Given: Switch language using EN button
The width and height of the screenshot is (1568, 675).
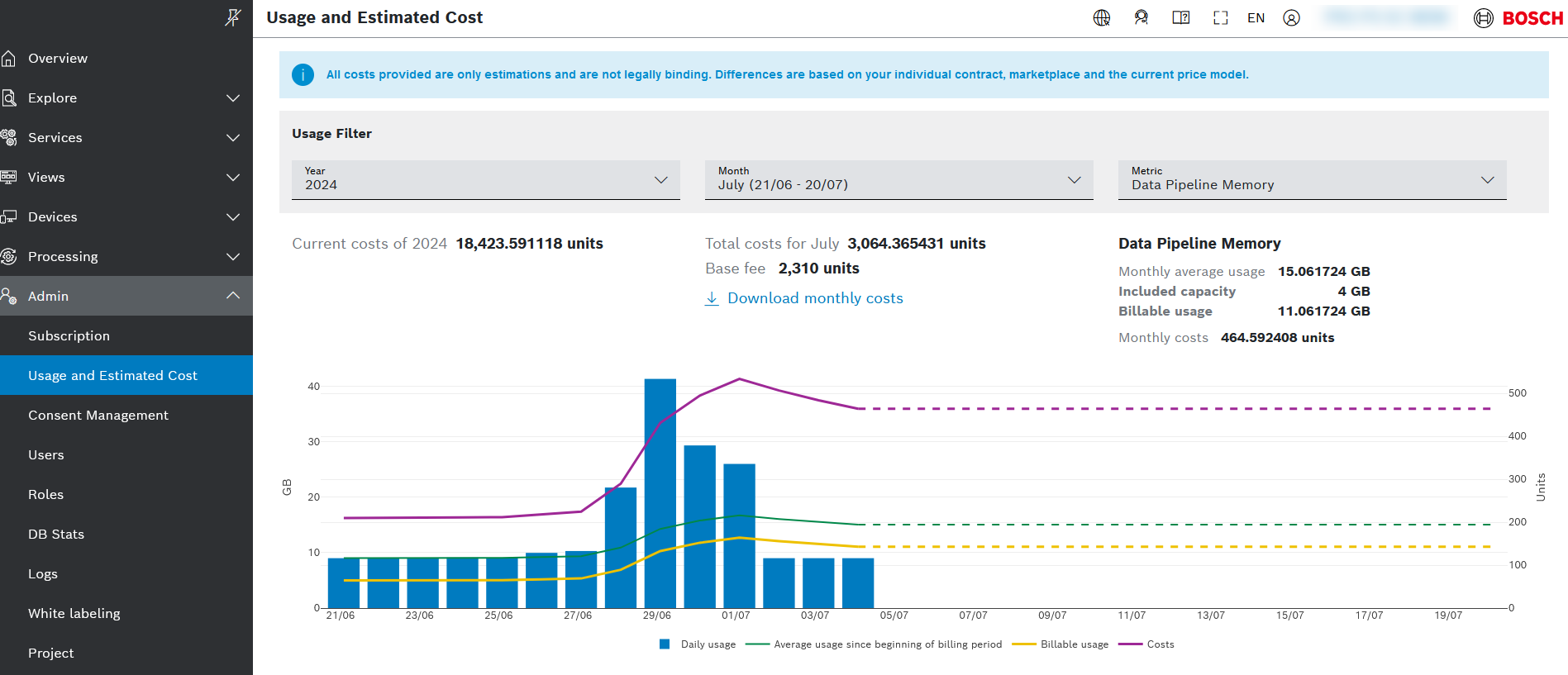Looking at the screenshot, I should (x=1256, y=18).
